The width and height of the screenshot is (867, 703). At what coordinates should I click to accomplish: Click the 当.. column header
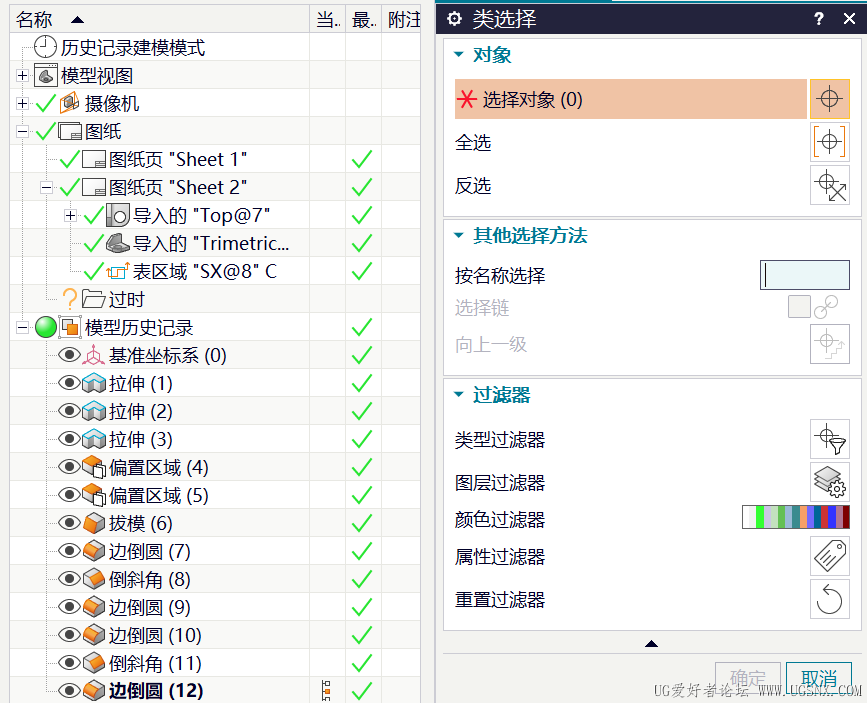pyautogui.click(x=327, y=19)
